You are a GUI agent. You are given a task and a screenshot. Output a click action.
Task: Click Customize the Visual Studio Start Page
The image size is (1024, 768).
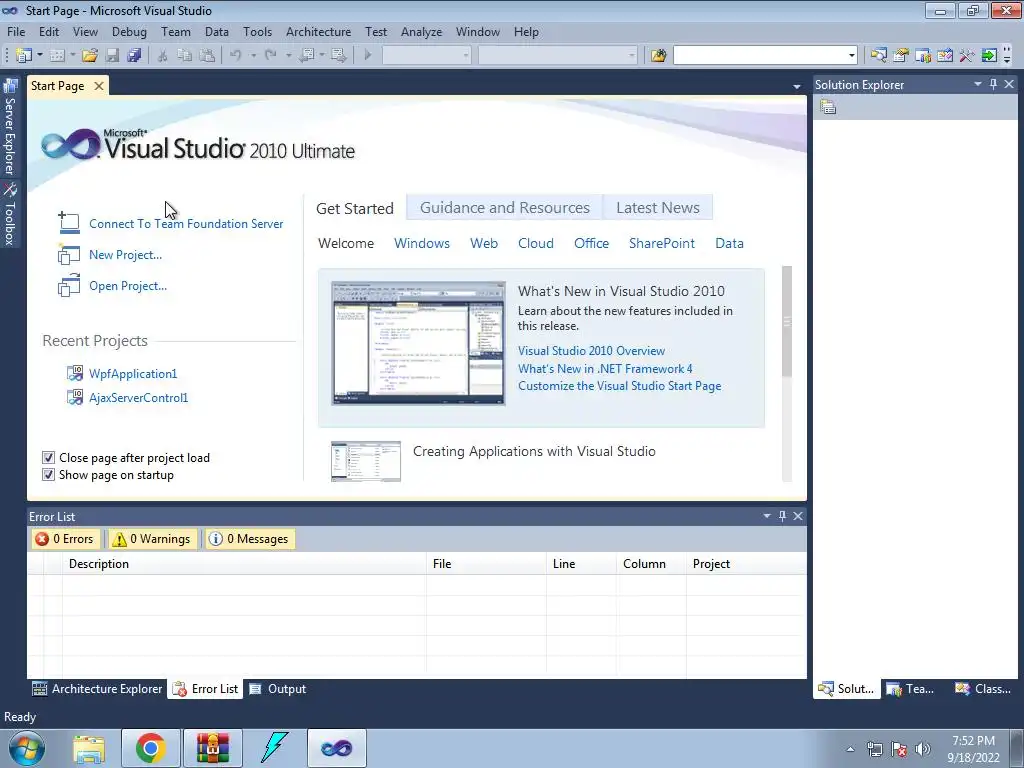pyautogui.click(x=620, y=386)
